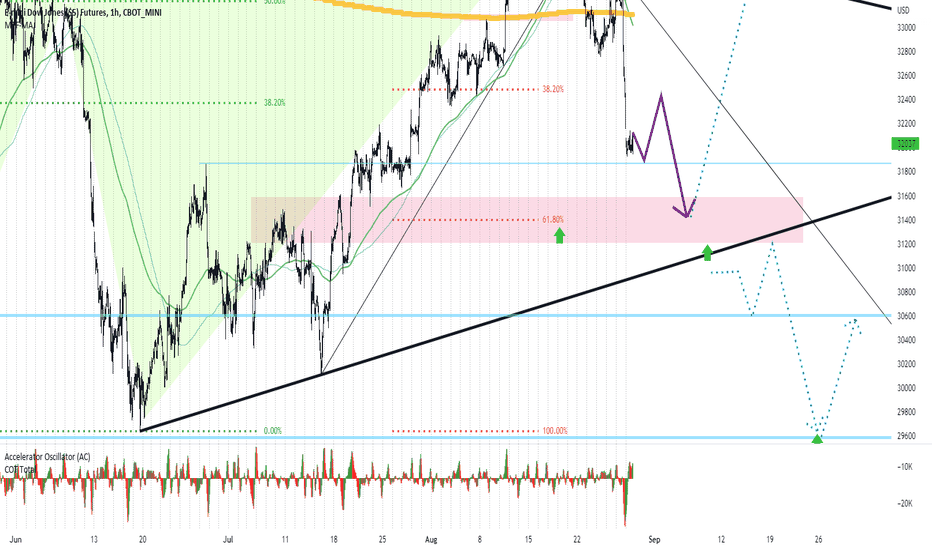
Task: Click the 30800 price axis label
Action: [x=906, y=292]
